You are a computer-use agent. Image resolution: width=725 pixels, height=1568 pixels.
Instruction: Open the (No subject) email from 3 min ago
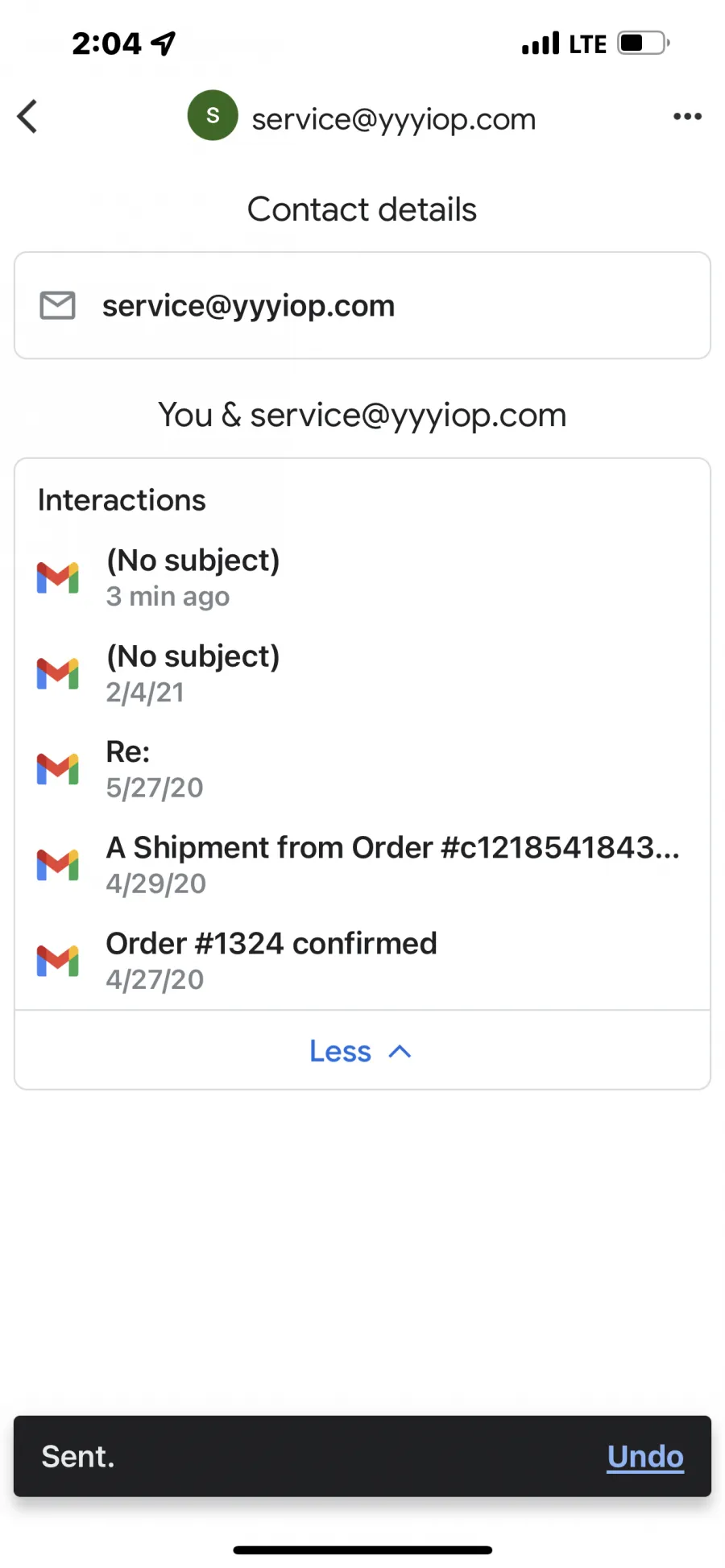pyautogui.click(x=362, y=578)
